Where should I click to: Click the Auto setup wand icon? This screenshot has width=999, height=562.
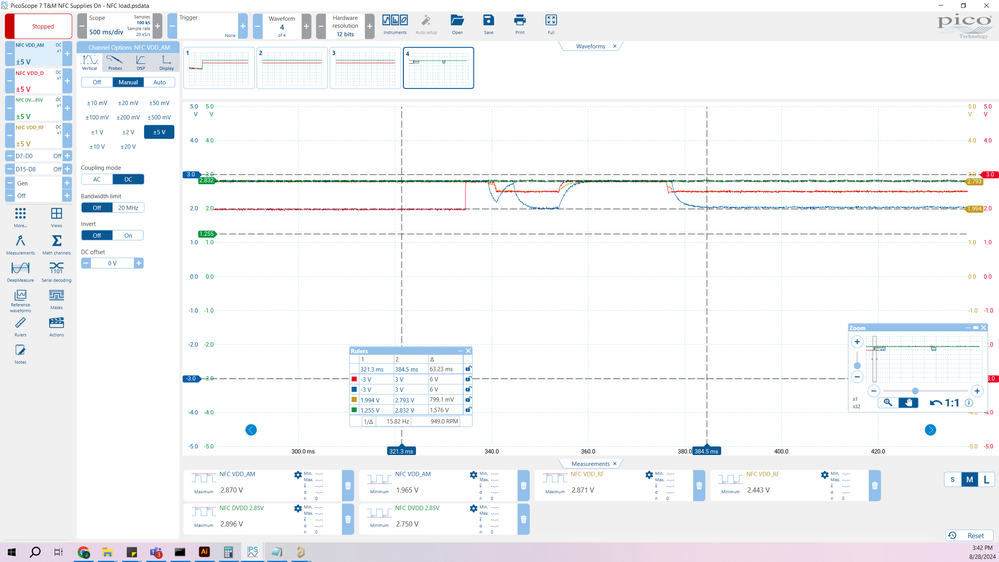426,22
